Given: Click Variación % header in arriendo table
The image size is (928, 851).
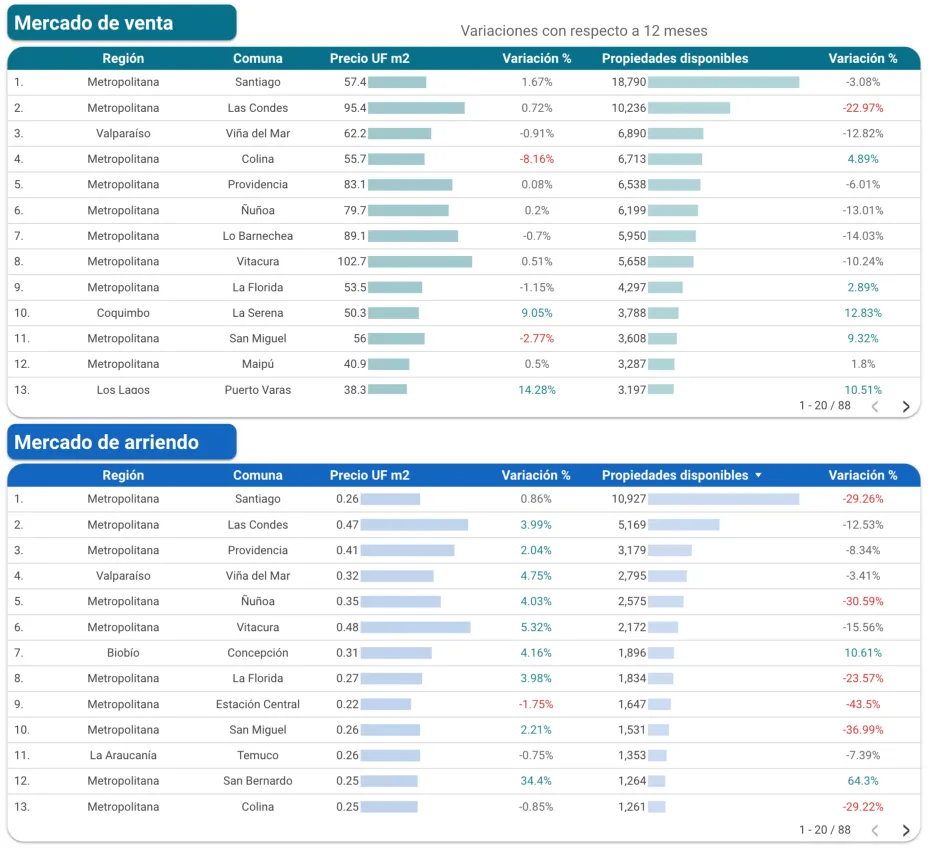Looking at the screenshot, I should (862, 475).
